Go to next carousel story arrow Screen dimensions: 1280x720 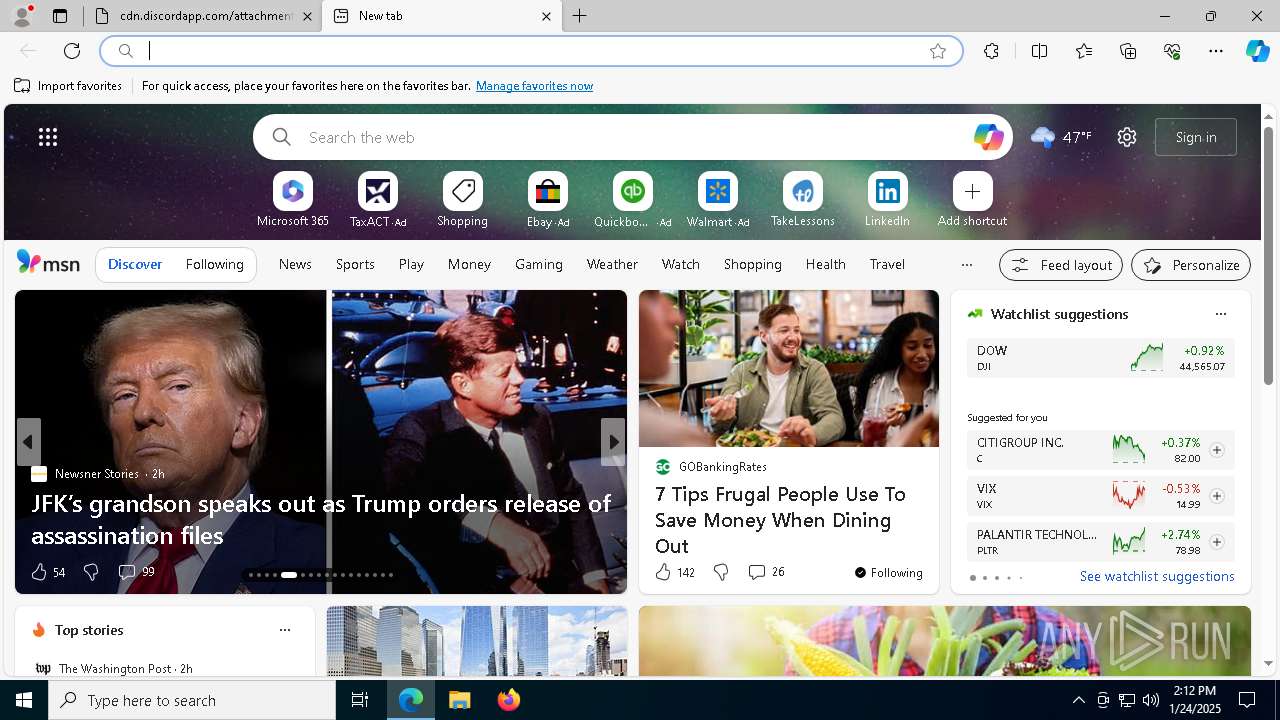(613, 442)
